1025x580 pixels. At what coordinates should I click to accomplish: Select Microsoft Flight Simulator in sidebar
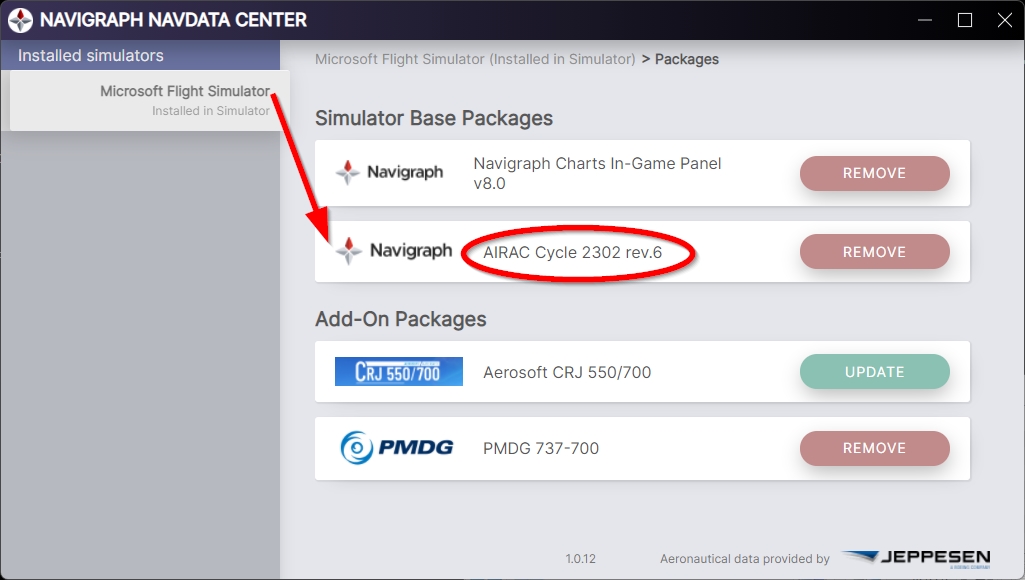point(150,100)
